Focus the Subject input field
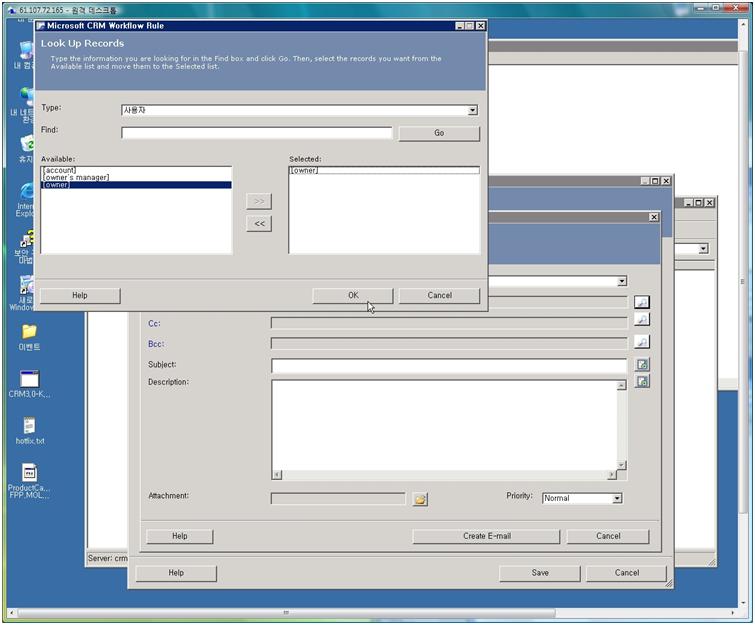The width and height of the screenshot is (755, 625). (449, 366)
